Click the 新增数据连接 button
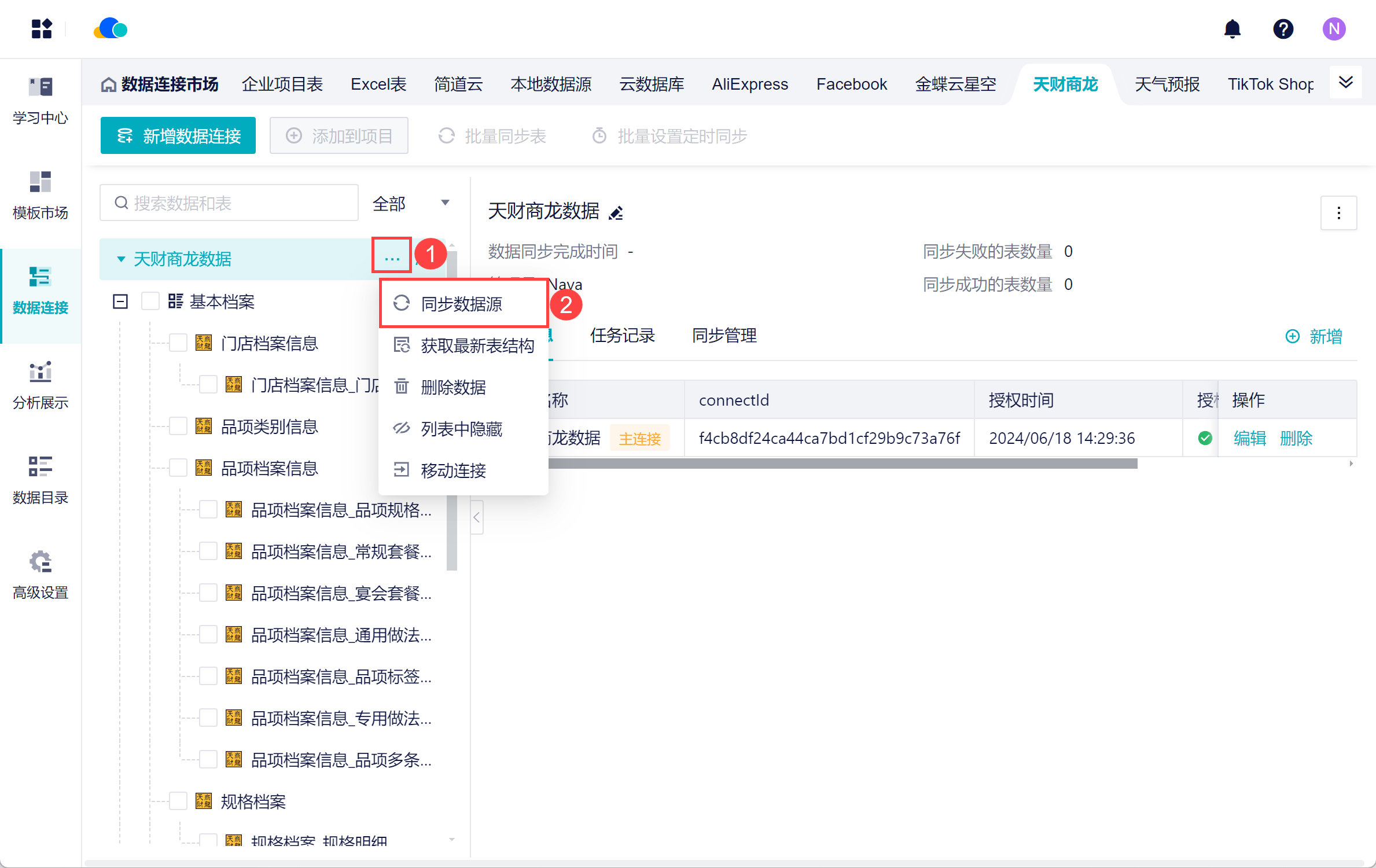The image size is (1376, 868). 178,136
